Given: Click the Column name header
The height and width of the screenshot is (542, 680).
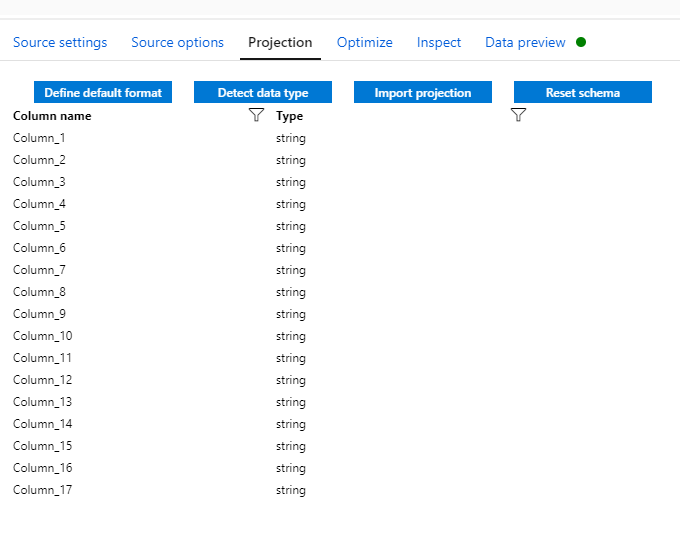Looking at the screenshot, I should [52, 116].
